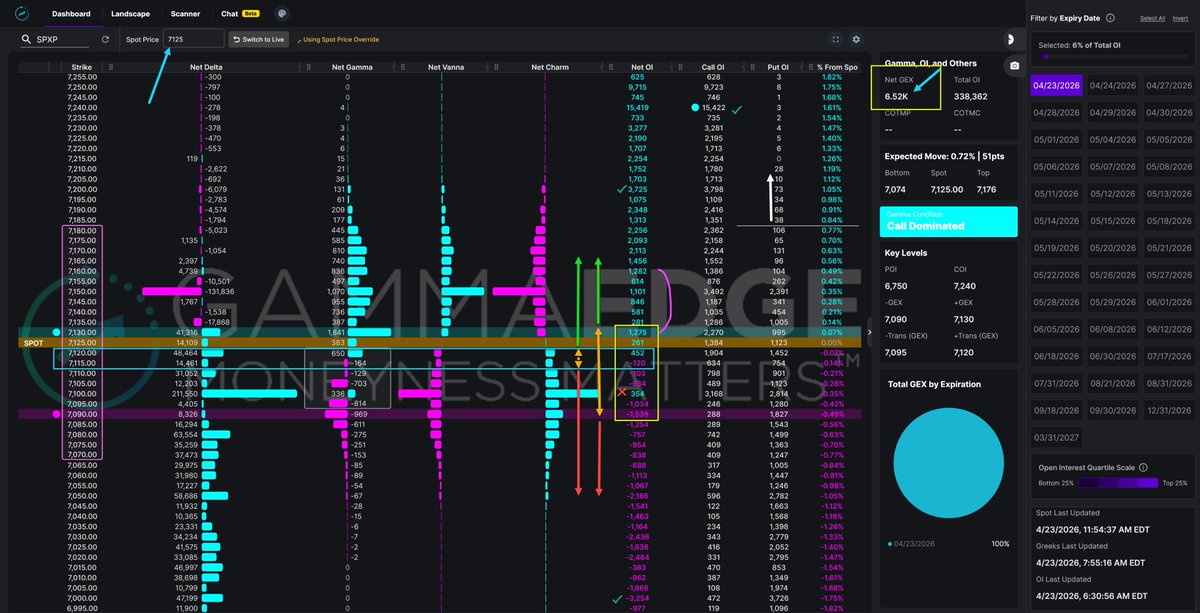1200x613 pixels.
Task: Click the Total GEX by Expiration pie chart
Action: (x=947, y=462)
